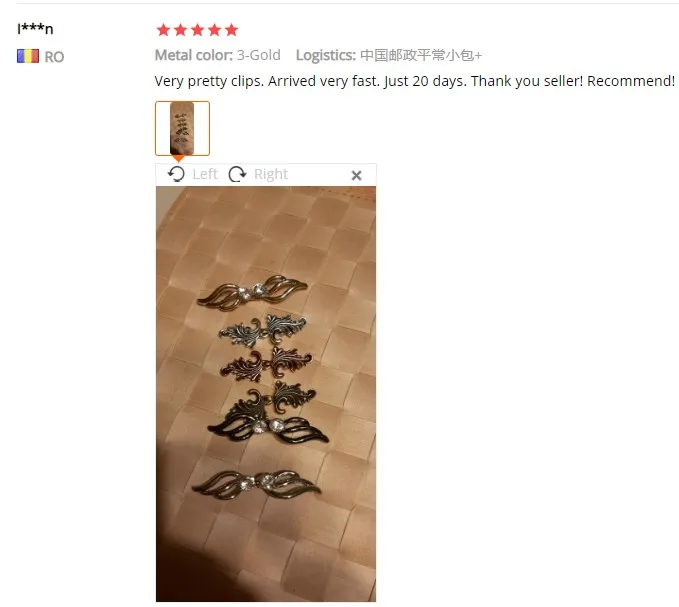Select the review photo thumbnail
Screen dimensions: 679x607
pos(182,128)
